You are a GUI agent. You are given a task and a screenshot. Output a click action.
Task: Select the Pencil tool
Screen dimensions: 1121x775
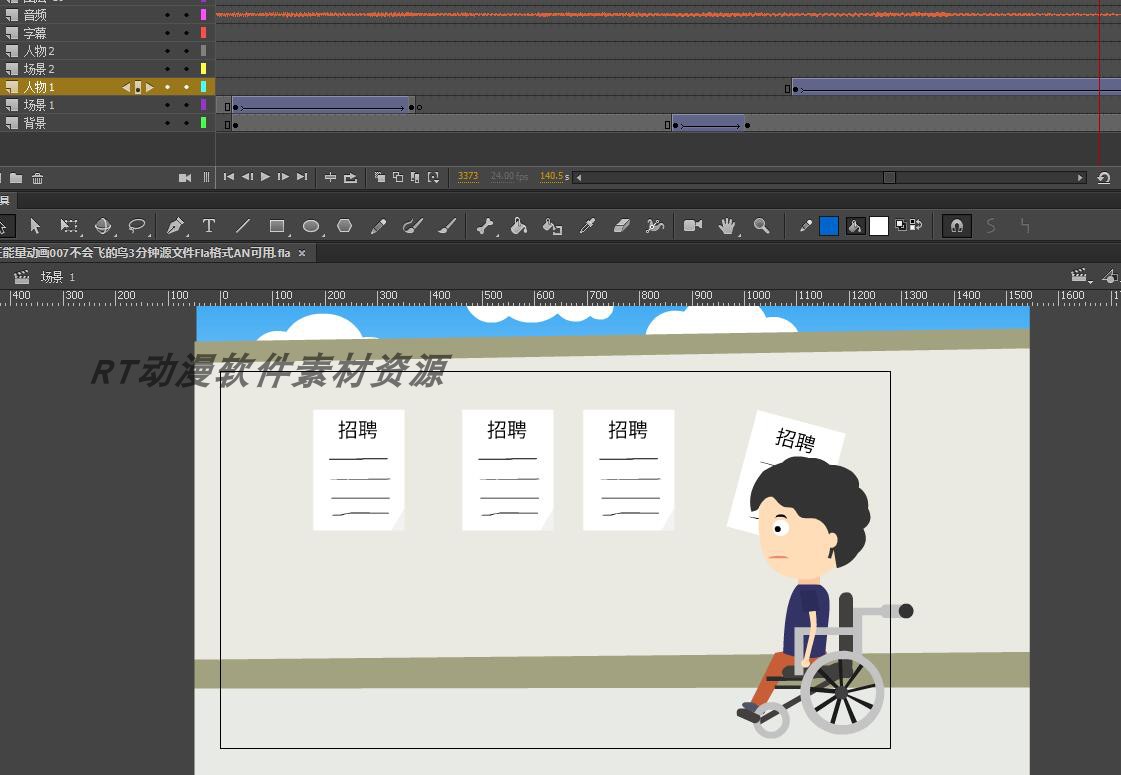(x=379, y=226)
